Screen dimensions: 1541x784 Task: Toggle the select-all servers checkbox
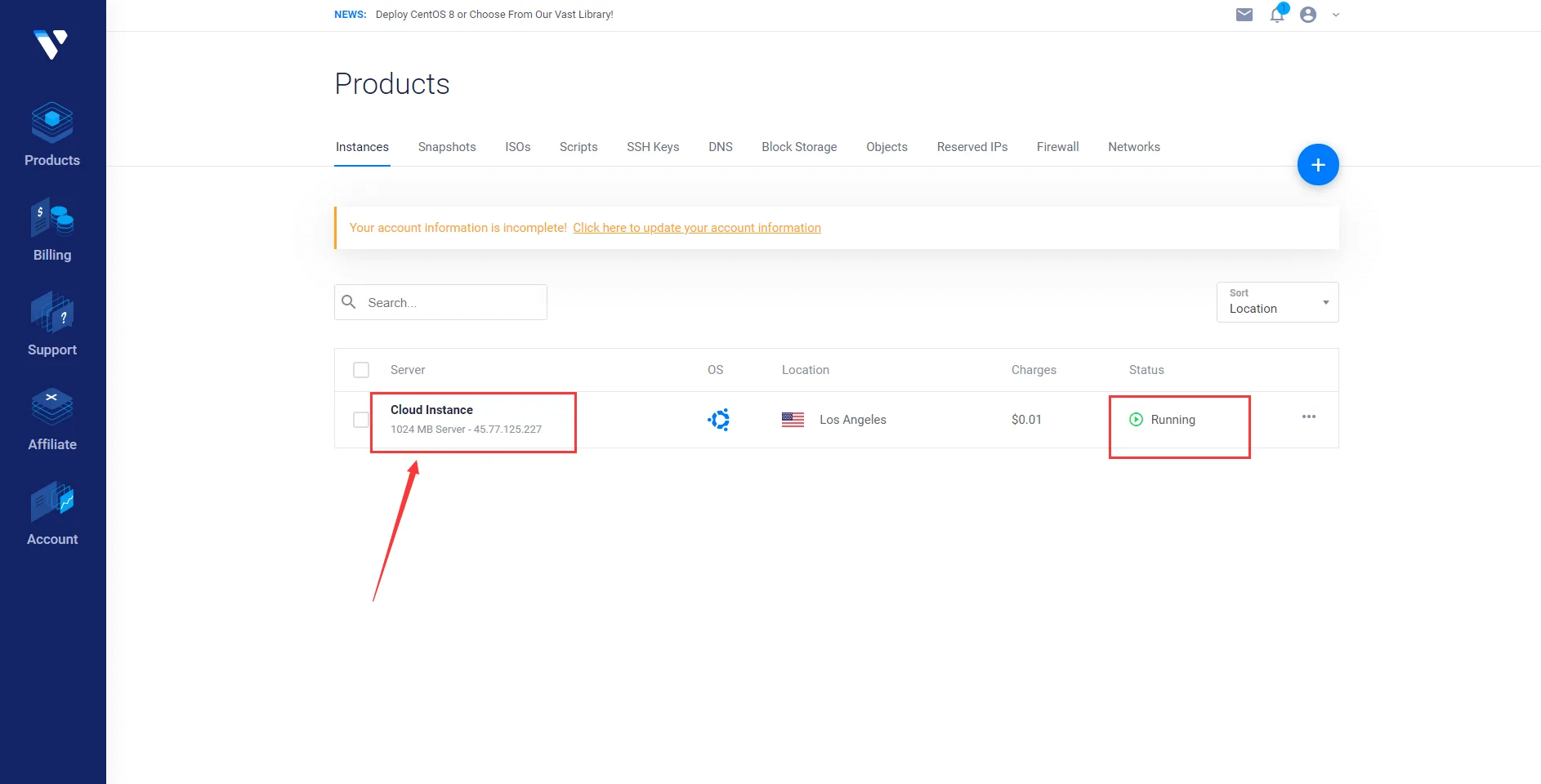click(x=361, y=370)
